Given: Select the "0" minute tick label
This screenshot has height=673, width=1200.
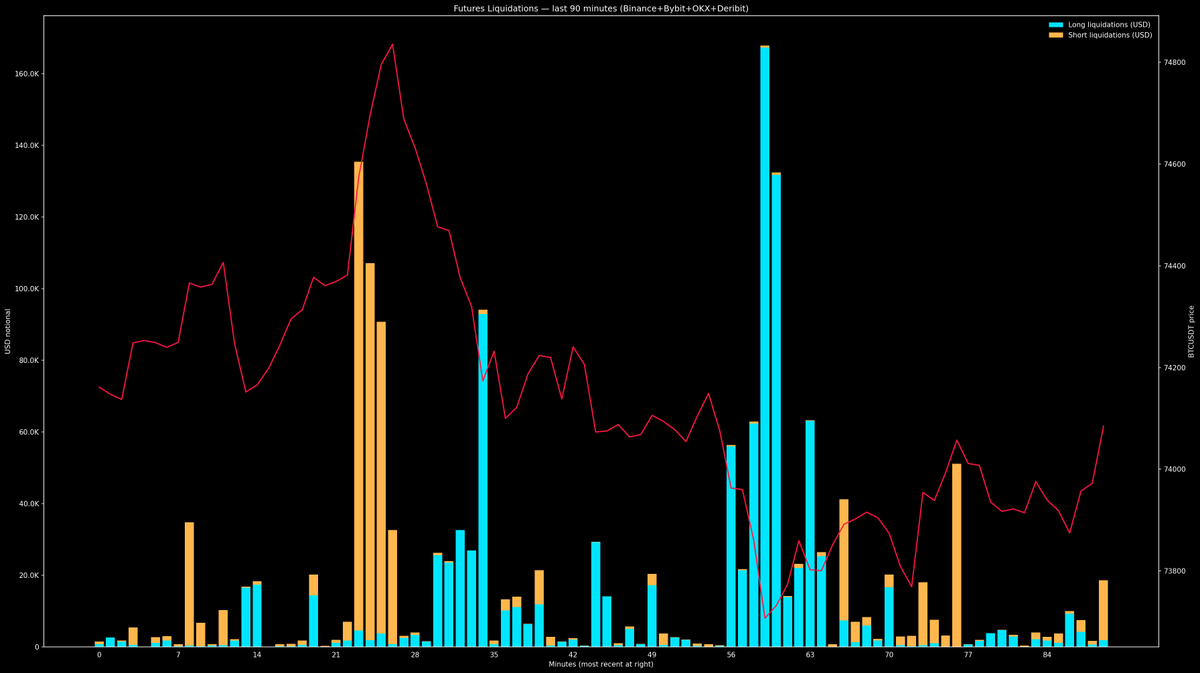Looking at the screenshot, I should (x=99, y=653).
